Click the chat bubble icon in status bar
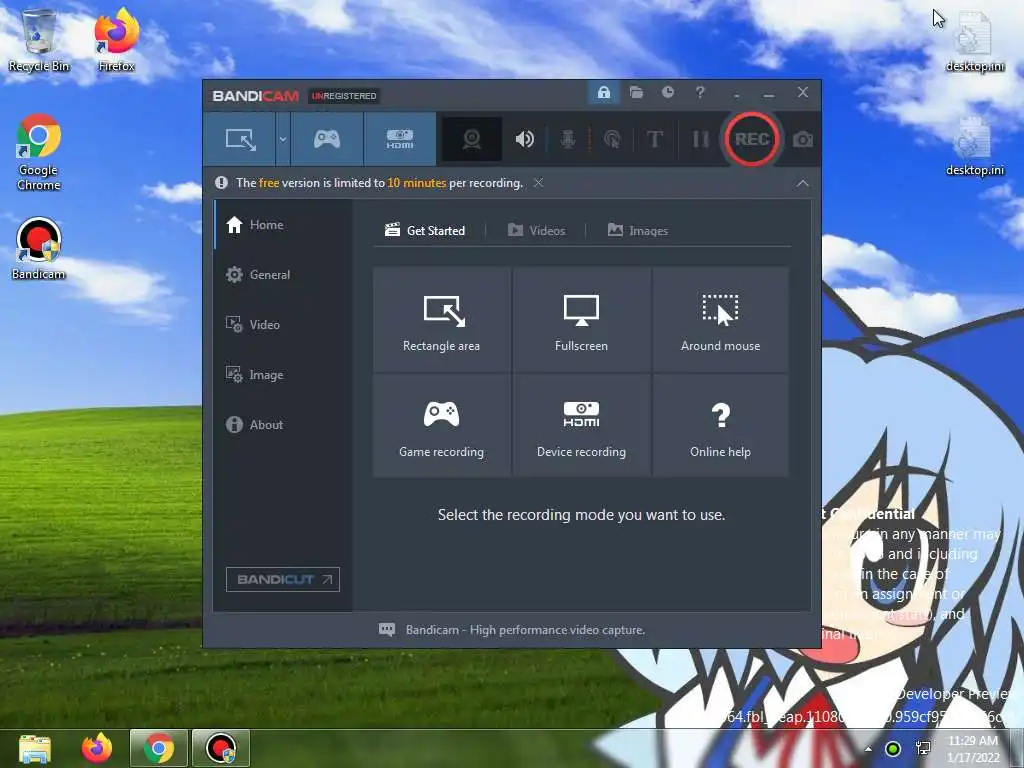Screen dimensions: 1024x768 pos(387,630)
